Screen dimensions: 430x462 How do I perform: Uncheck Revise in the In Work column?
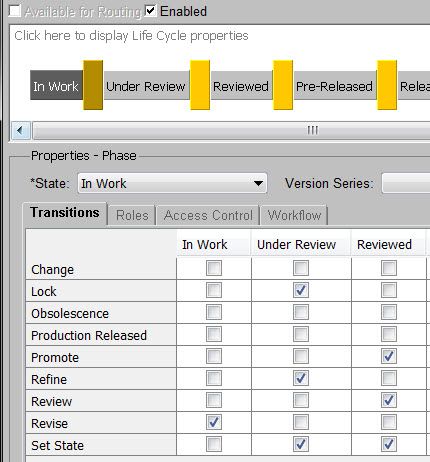tap(214, 422)
